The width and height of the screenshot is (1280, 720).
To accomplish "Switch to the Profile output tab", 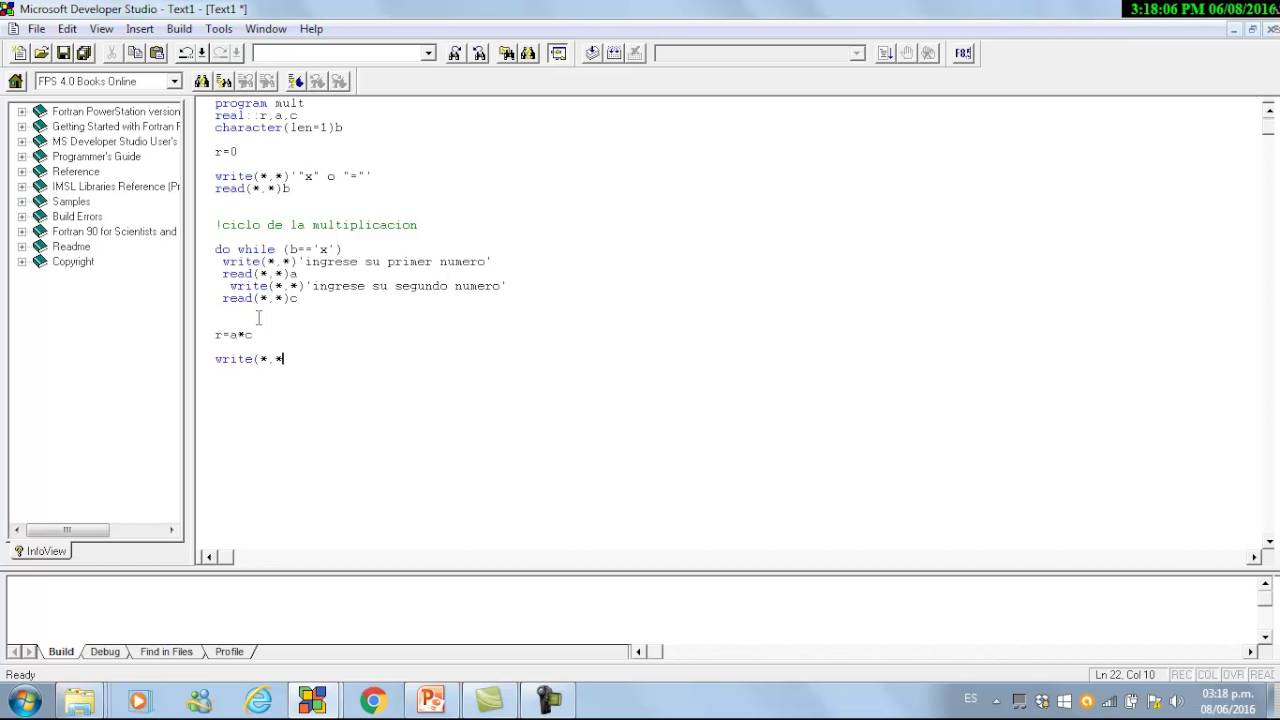I will (229, 652).
